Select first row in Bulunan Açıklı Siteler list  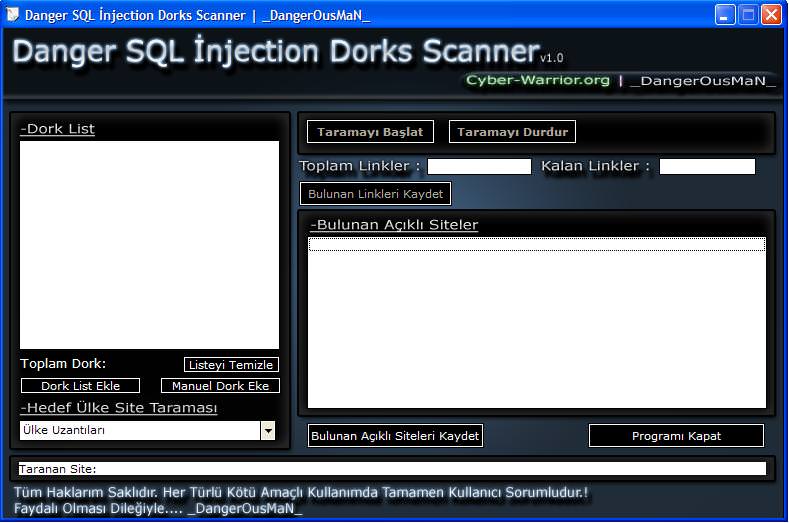coord(537,245)
